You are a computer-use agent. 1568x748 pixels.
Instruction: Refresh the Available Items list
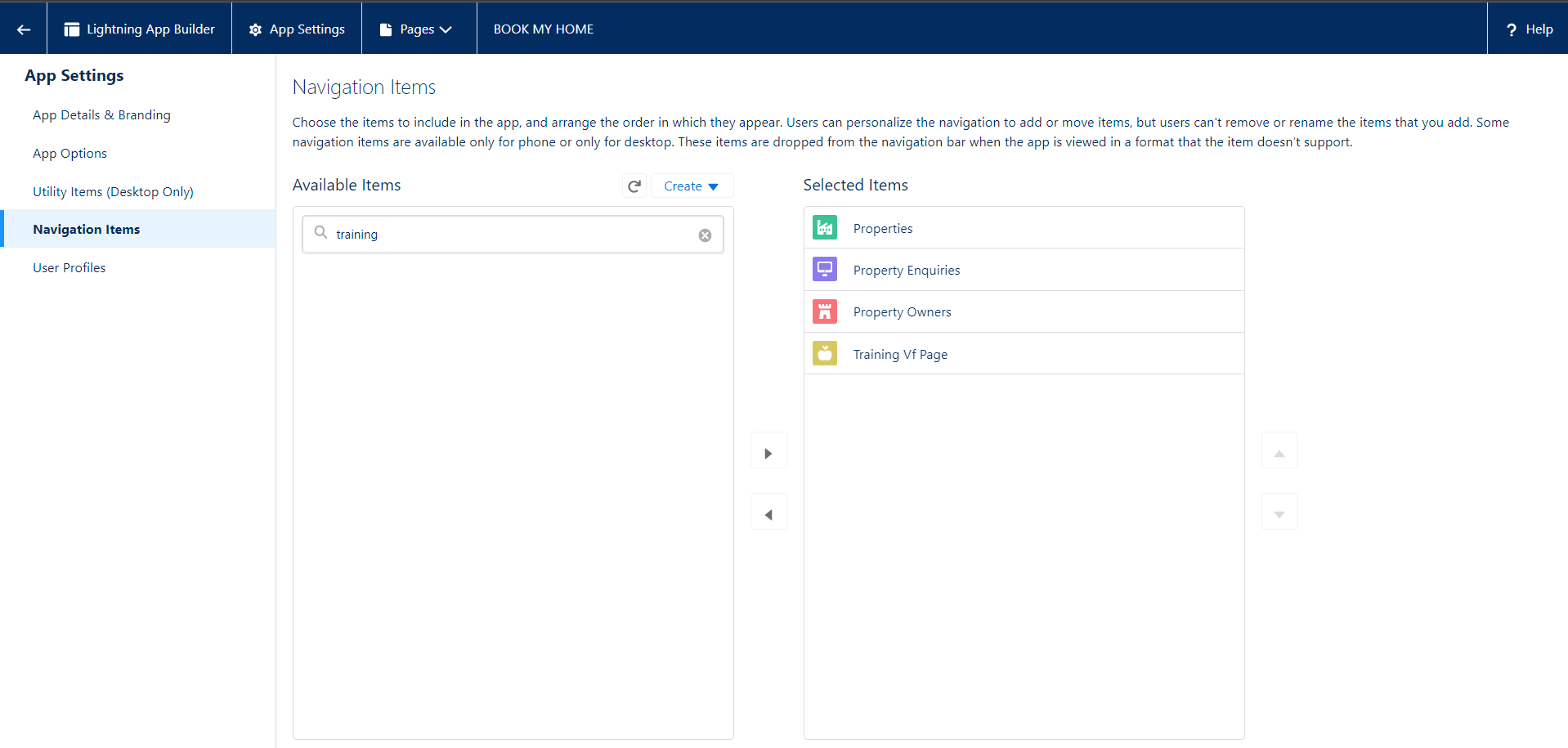click(x=634, y=186)
